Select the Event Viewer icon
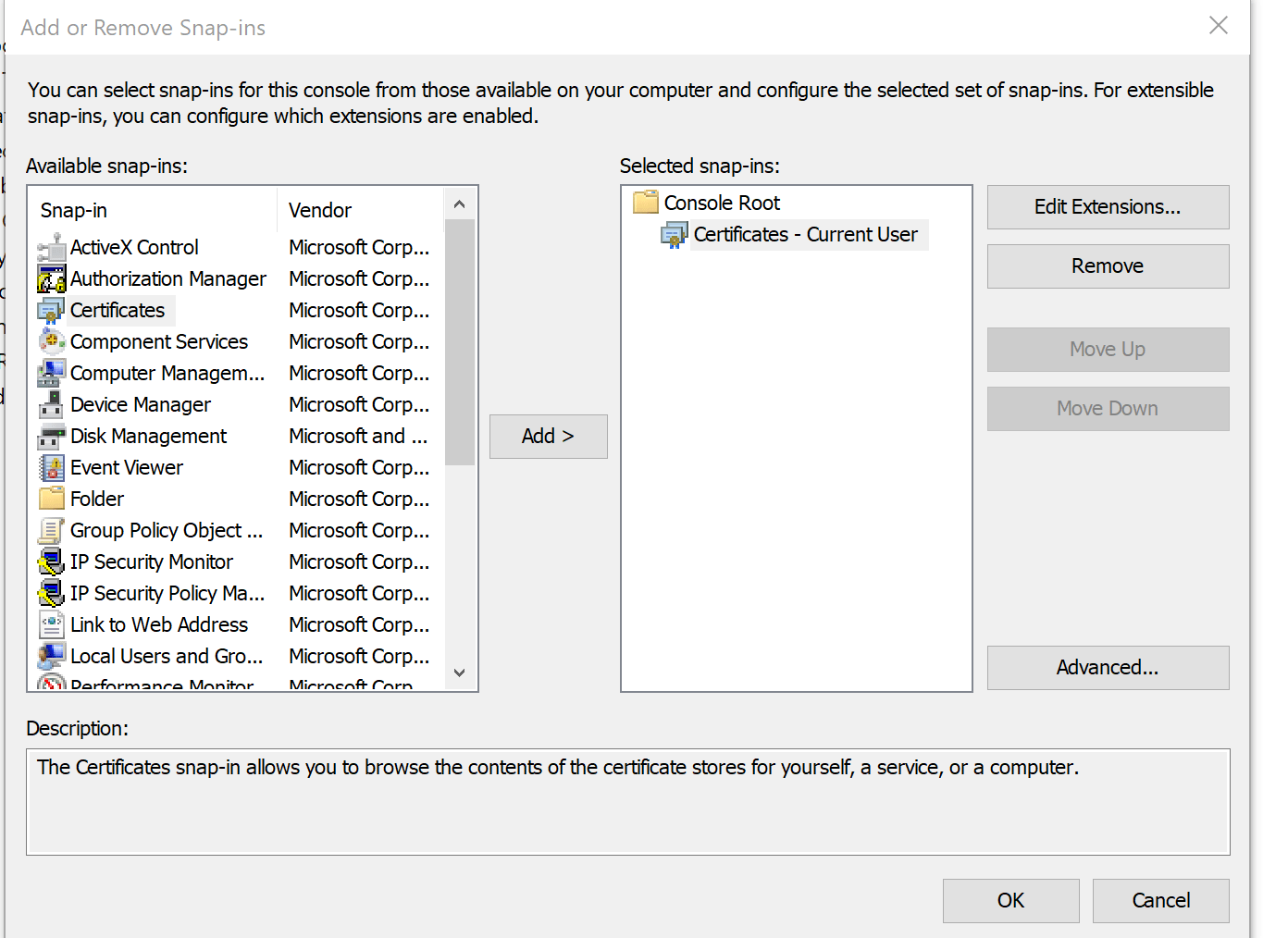Screen dimensions: 1288x938 point(52,468)
